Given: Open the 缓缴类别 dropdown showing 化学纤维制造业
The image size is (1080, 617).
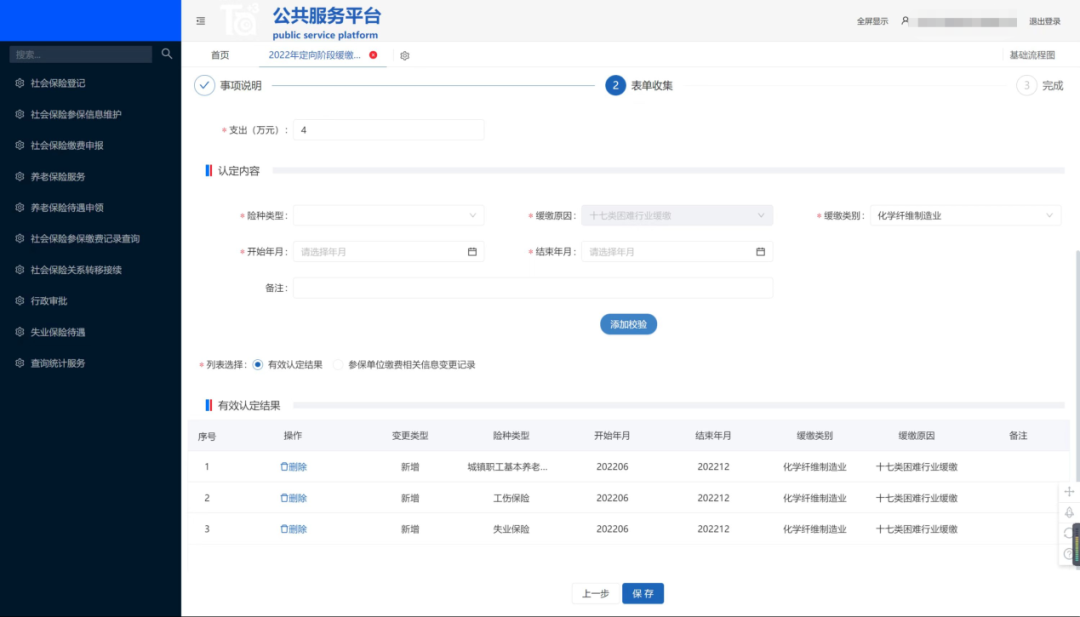Looking at the screenshot, I should 964,214.
